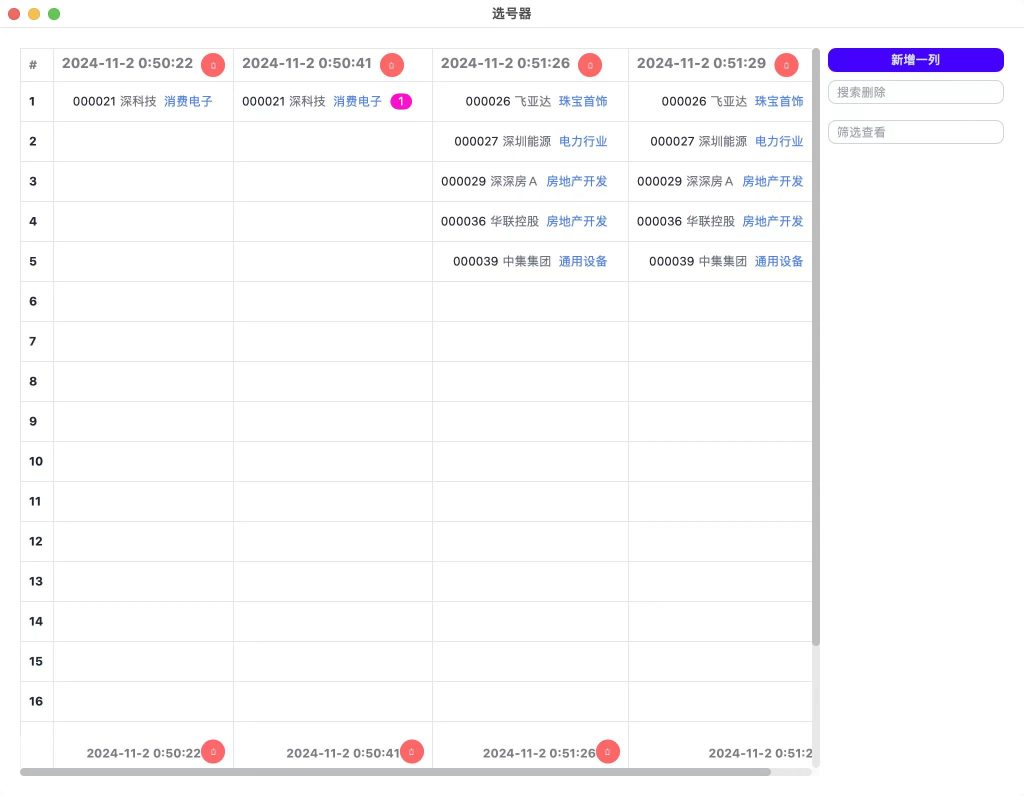Click red delete icon in 0:51:29 column header
Image resolution: width=1024 pixels, height=796 pixels.
787,65
